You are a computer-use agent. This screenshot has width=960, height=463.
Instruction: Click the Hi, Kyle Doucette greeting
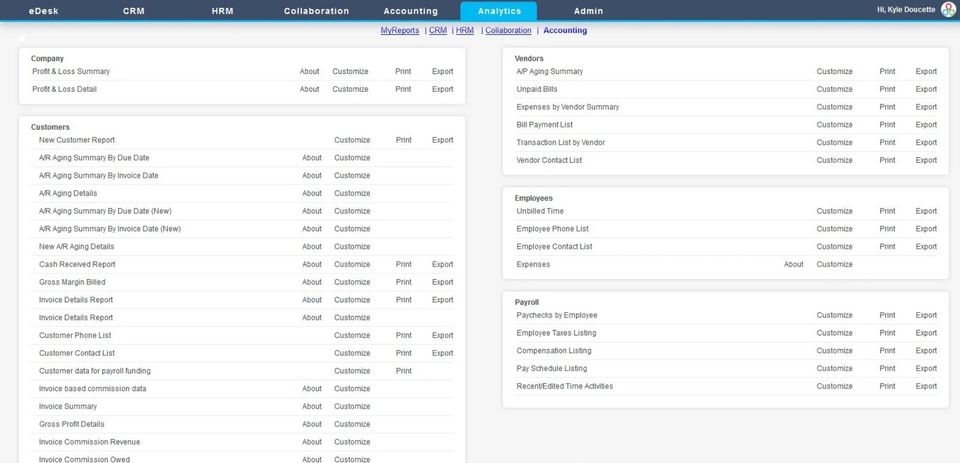point(906,10)
